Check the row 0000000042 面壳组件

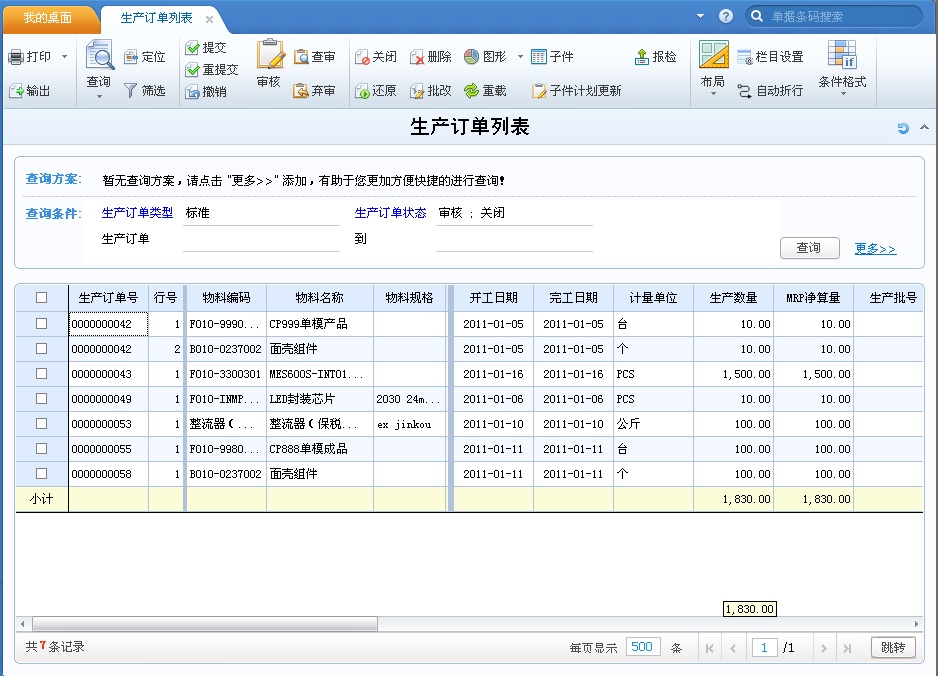coord(41,349)
